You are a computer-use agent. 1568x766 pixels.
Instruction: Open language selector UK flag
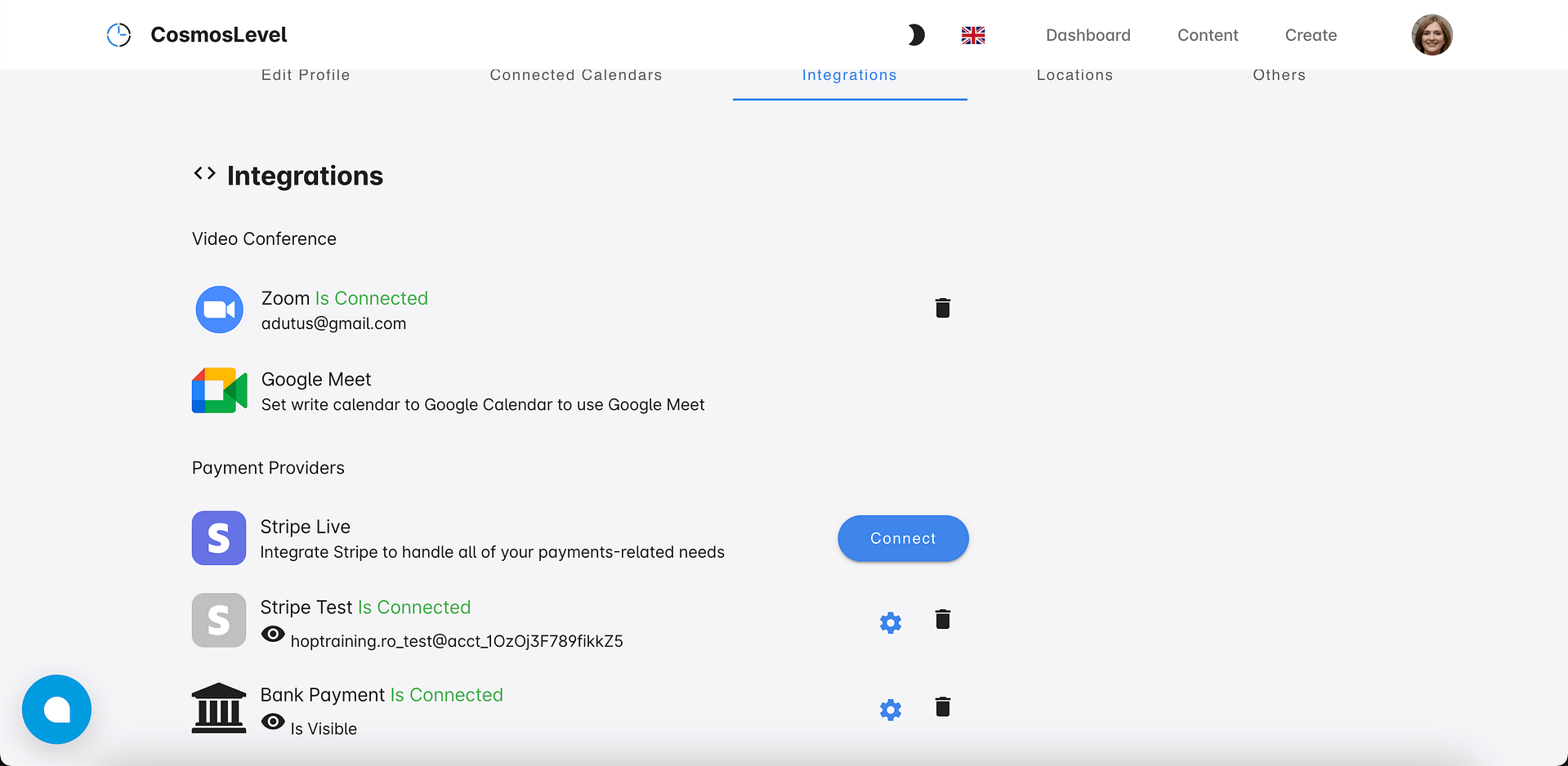click(973, 35)
